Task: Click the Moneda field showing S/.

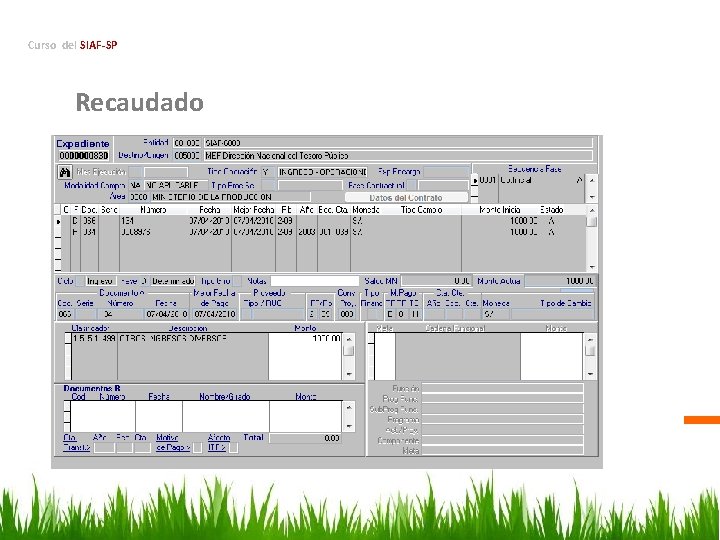Action: pos(495,315)
